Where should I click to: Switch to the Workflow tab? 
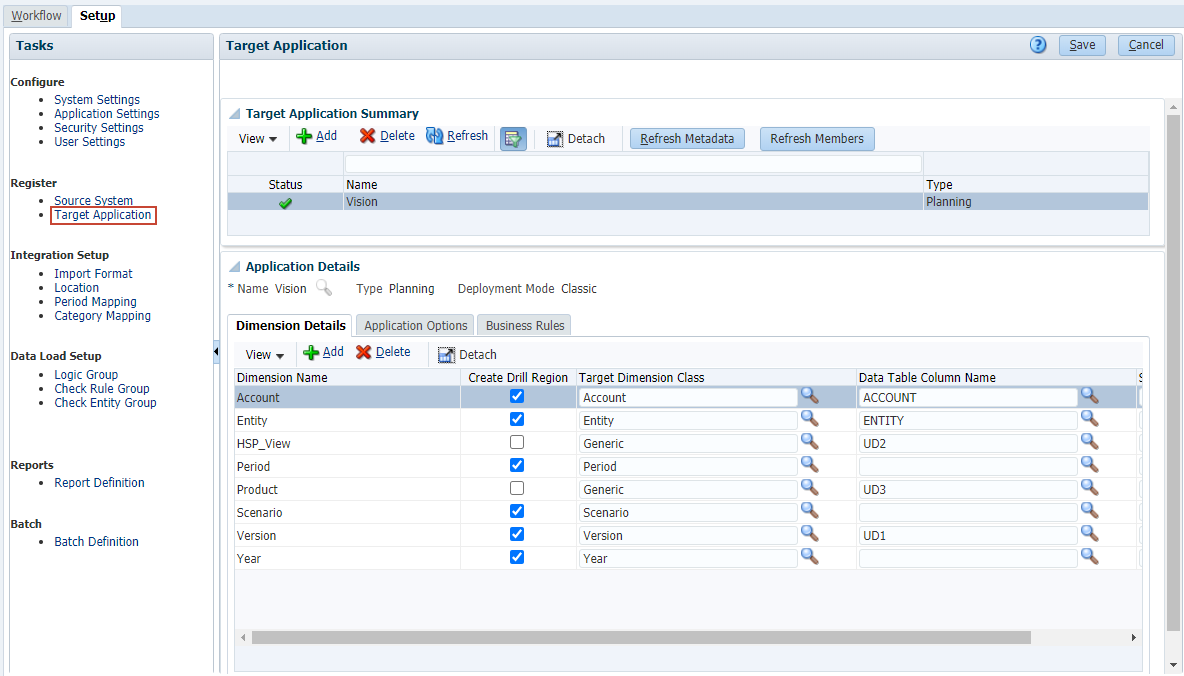coord(37,16)
